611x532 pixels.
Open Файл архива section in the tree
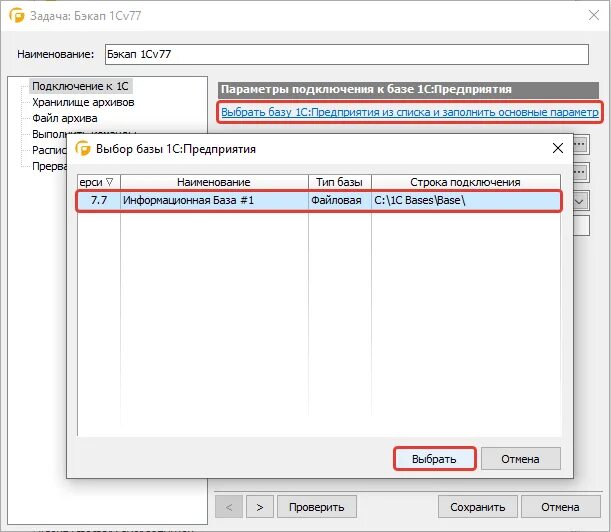click(x=65, y=118)
